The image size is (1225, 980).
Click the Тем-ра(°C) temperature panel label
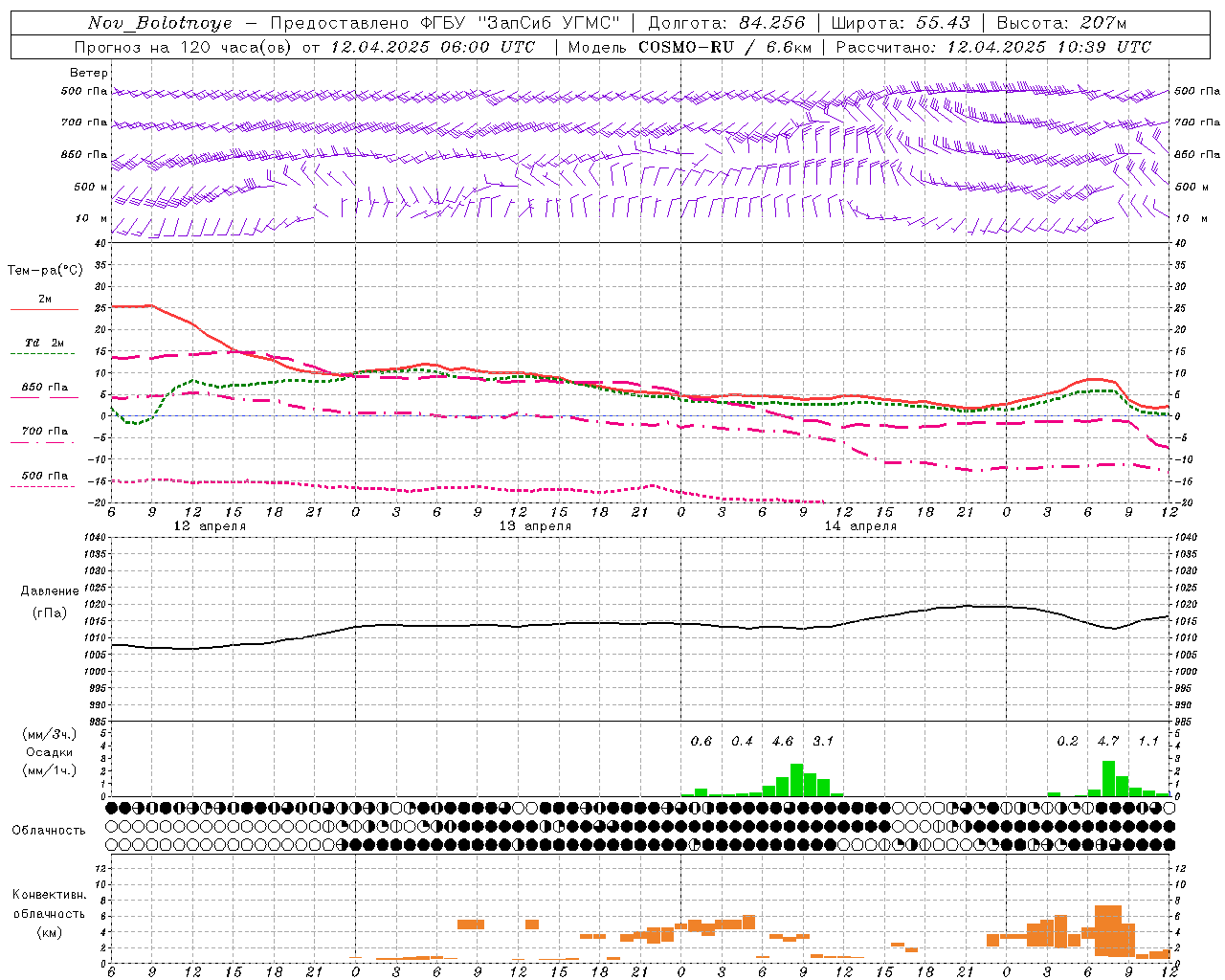coord(45,271)
